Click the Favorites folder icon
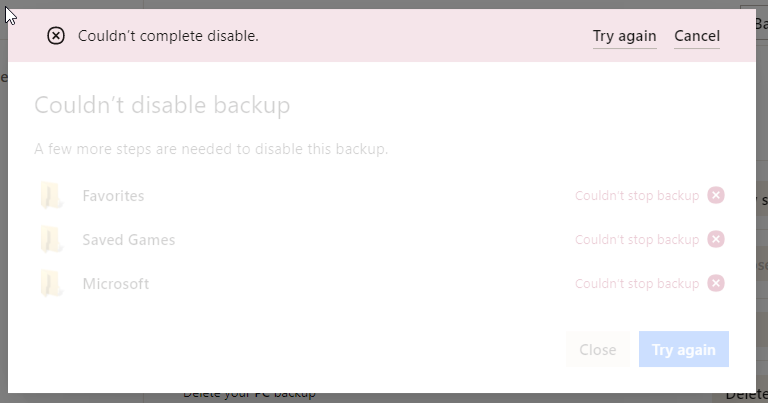 click(51, 196)
